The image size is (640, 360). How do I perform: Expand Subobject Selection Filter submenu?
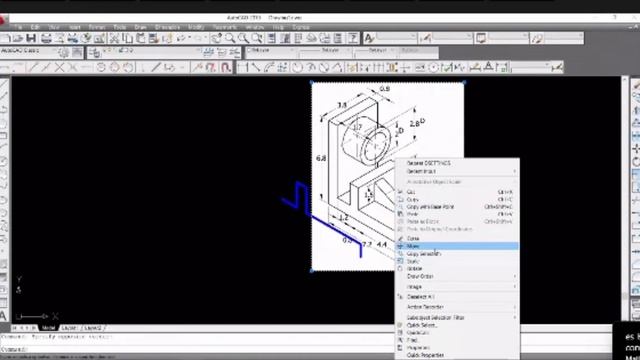[x=457, y=318]
